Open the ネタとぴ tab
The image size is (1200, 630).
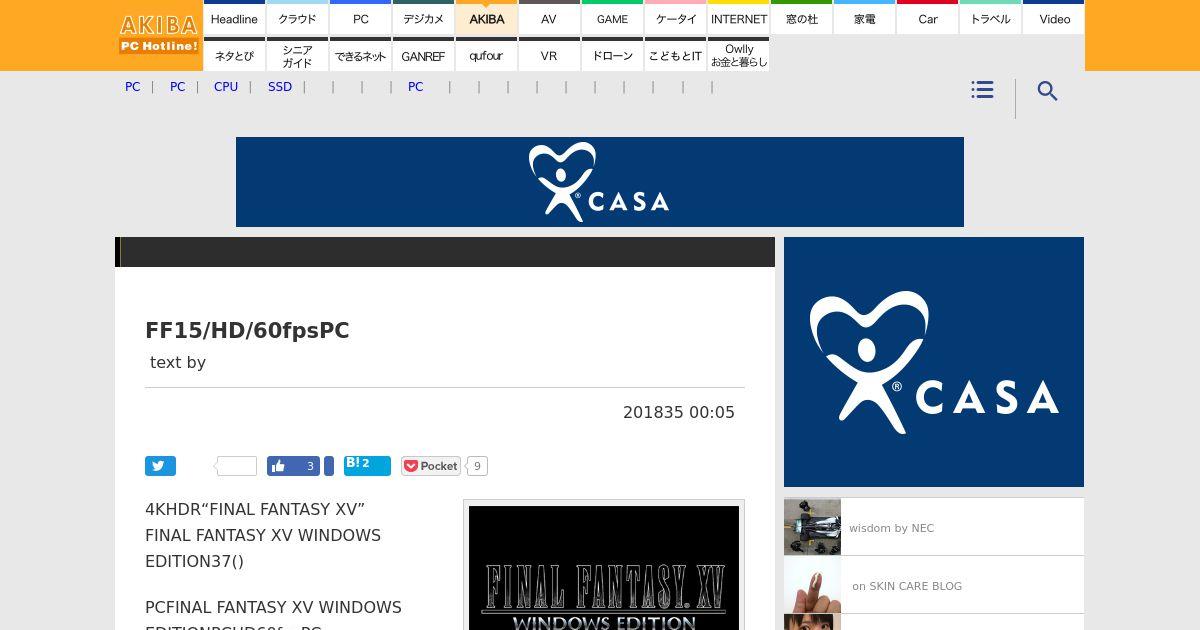click(x=234, y=55)
